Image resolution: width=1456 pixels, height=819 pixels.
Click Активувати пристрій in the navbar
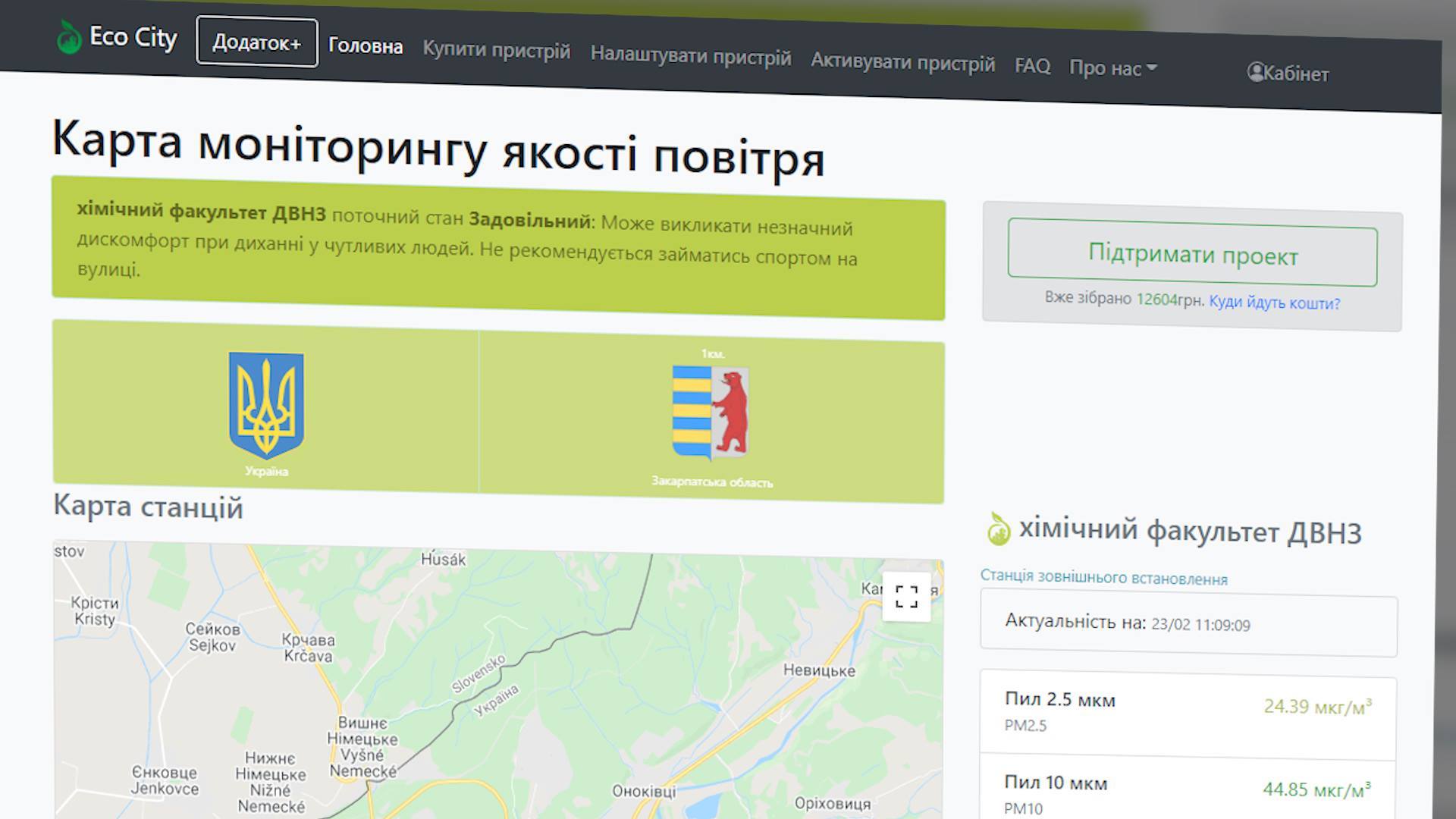pyautogui.click(x=903, y=62)
